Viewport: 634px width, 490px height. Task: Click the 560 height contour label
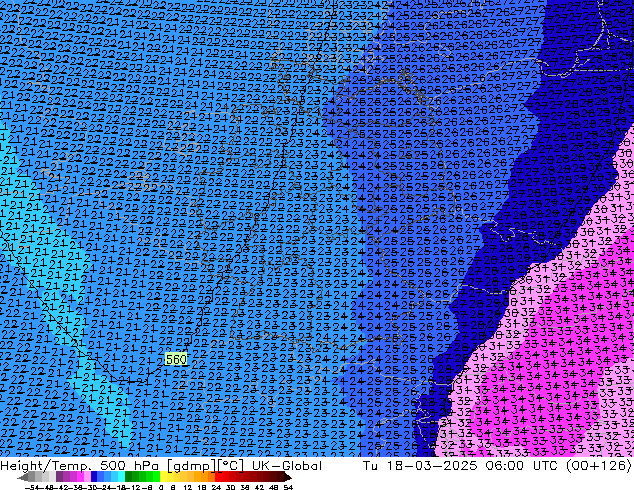(176, 359)
